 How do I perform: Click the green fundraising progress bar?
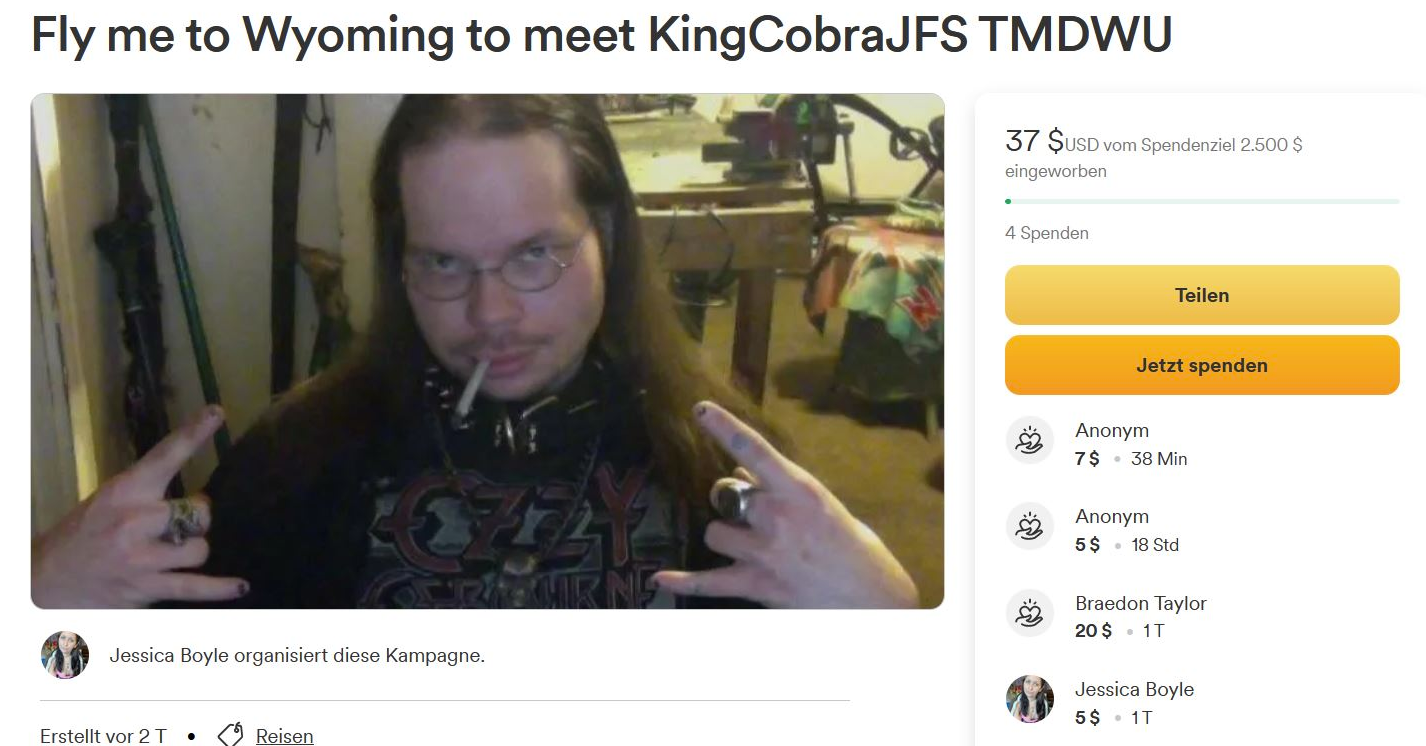pos(1202,201)
